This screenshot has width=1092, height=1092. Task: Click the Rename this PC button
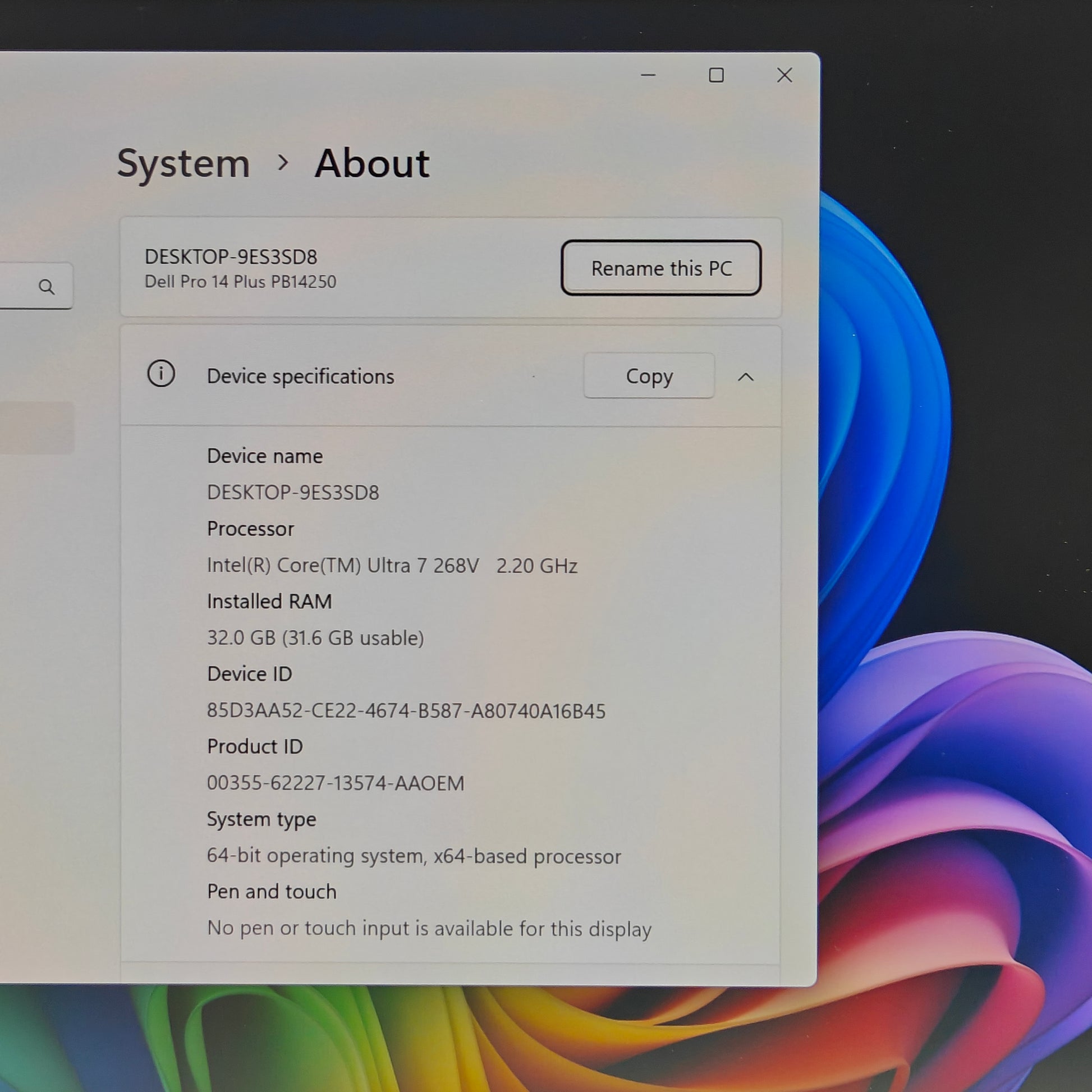pyautogui.click(x=660, y=268)
